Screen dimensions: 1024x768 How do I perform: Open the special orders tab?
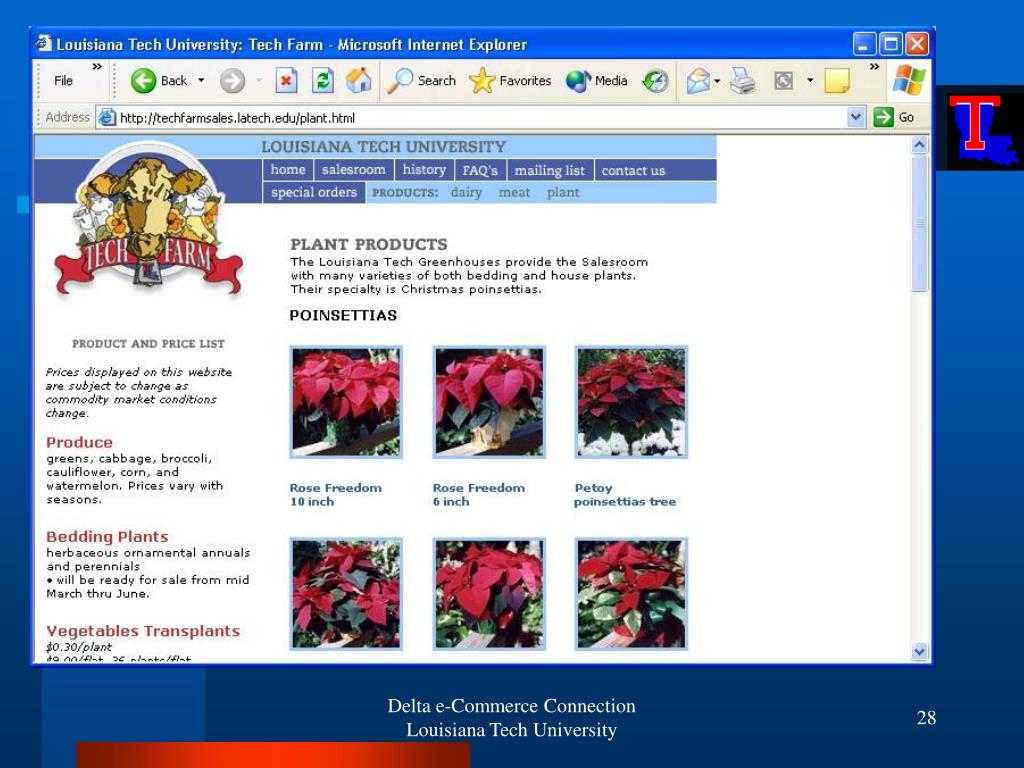click(x=314, y=193)
